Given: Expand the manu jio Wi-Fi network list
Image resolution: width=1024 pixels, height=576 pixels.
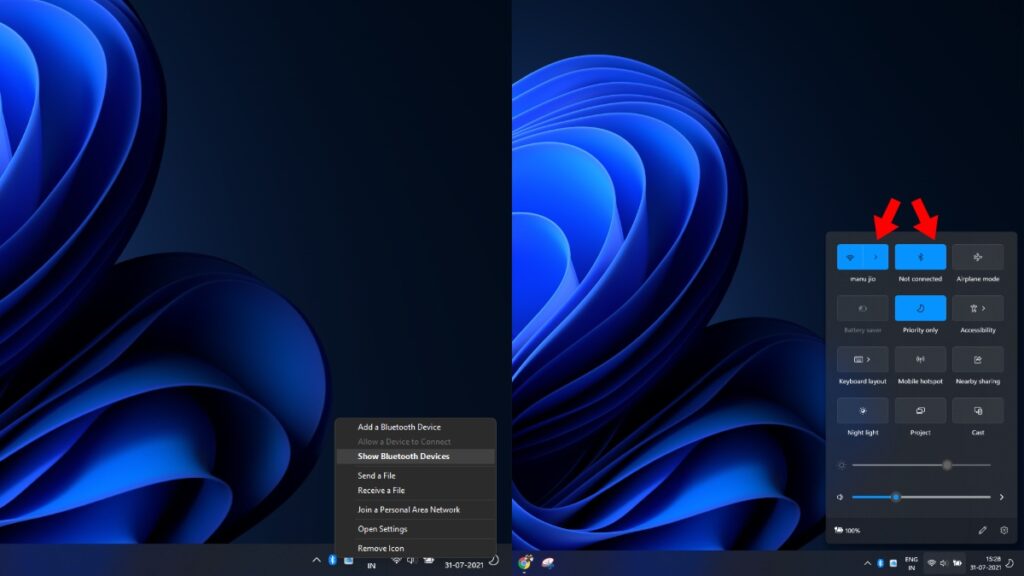Looking at the screenshot, I should [876, 255].
